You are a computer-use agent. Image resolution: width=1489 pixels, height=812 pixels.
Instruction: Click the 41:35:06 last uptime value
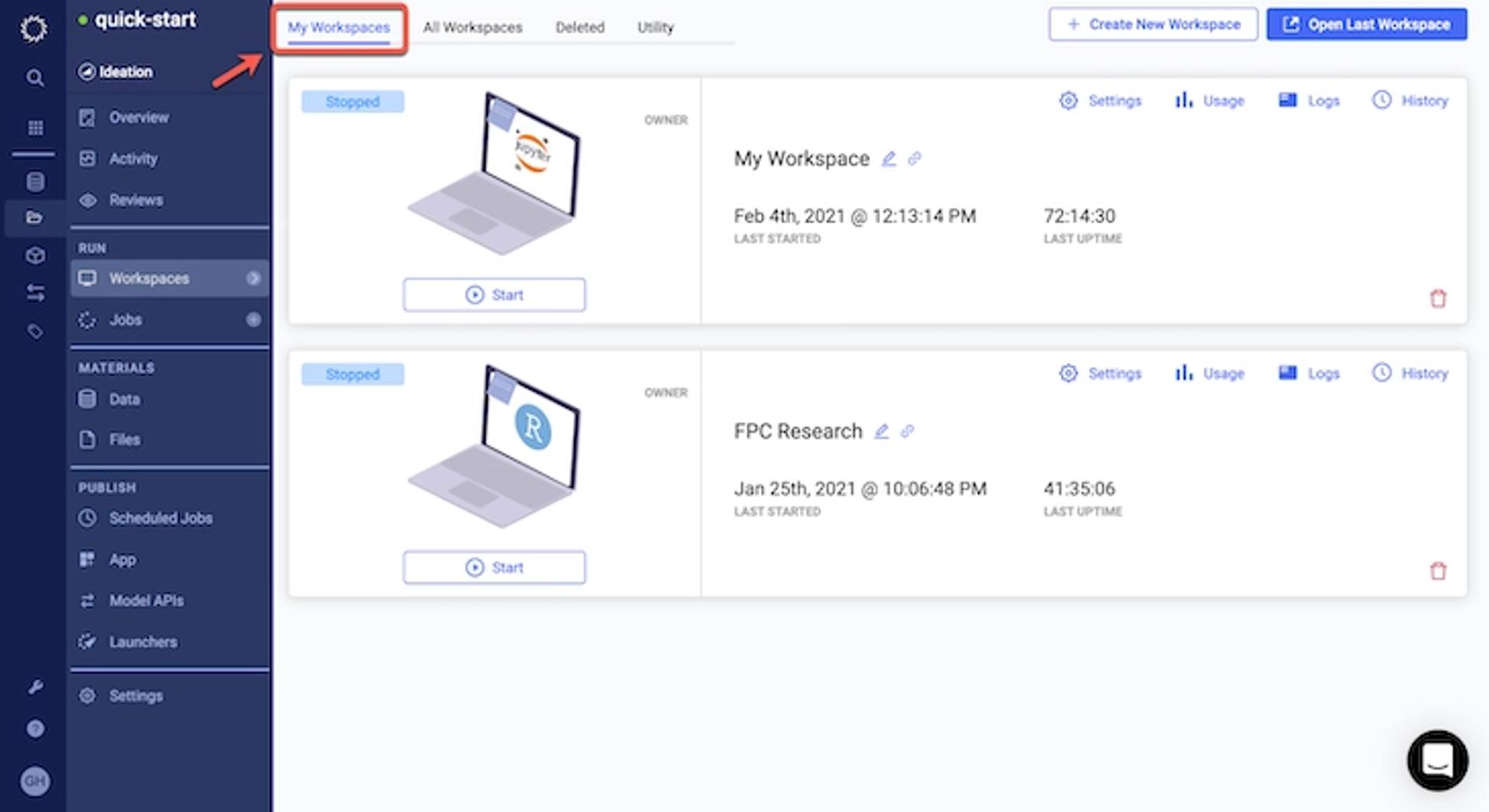(x=1080, y=489)
